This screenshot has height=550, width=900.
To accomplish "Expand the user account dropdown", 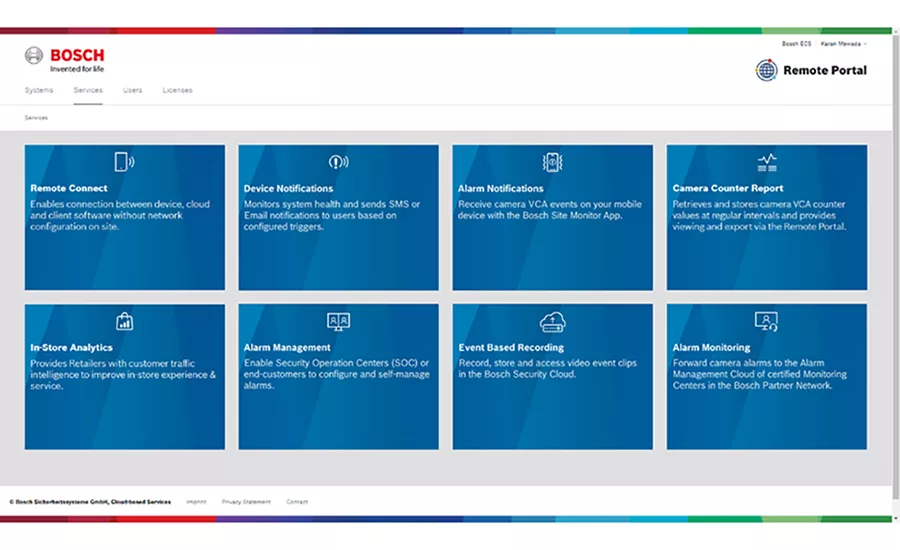I will coord(843,44).
